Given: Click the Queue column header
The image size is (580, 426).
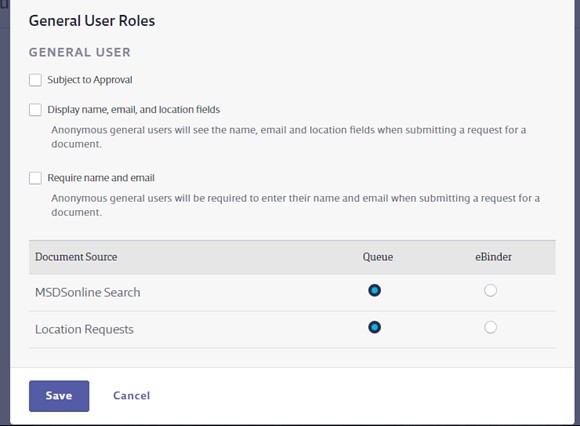Looking at the screenshot, I should (378, 257).
